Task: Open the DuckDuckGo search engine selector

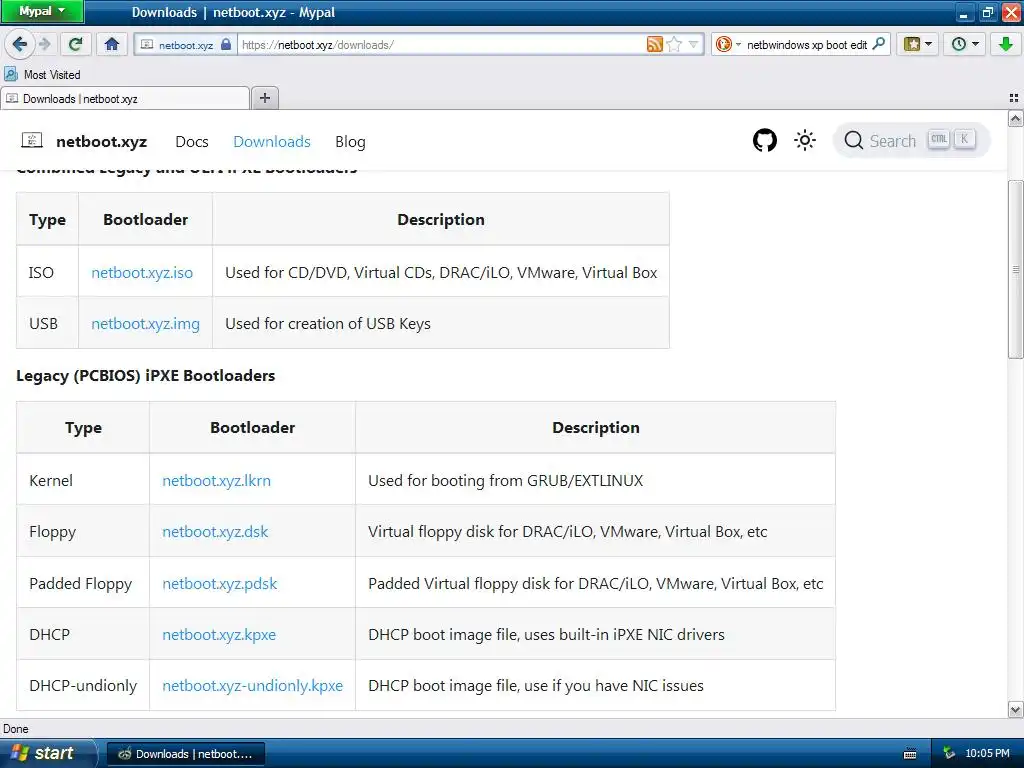Action: tap(728, 44)
